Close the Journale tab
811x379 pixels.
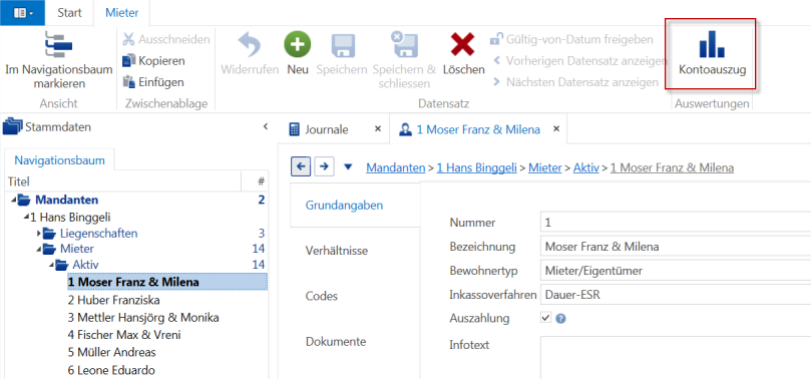378,129
